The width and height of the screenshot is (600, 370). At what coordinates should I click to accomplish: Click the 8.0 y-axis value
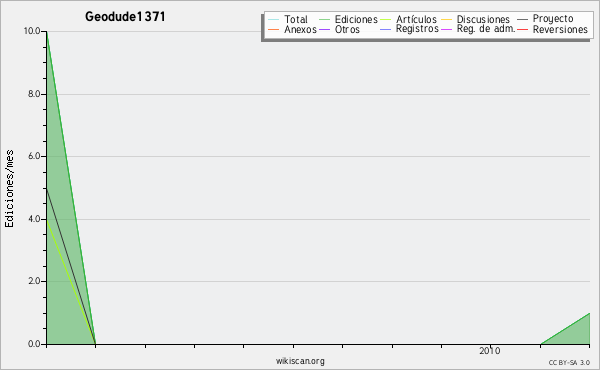pyautogui.click(x=34, y=94)
